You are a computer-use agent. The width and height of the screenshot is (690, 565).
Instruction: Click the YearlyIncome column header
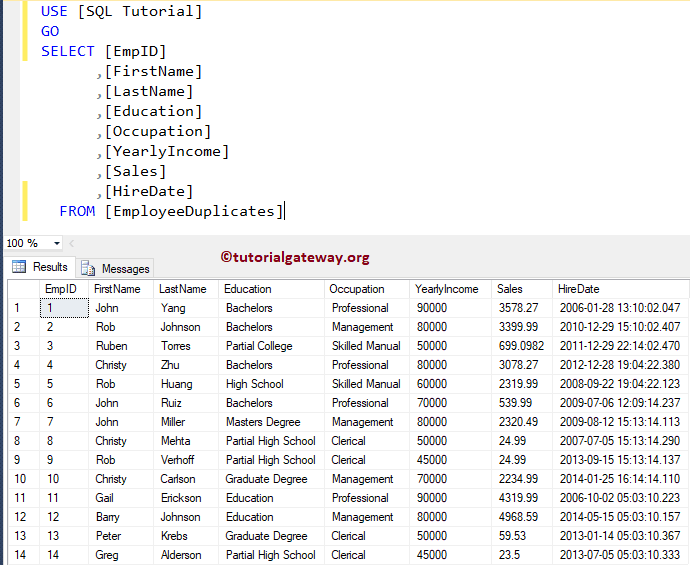point(447,289)
